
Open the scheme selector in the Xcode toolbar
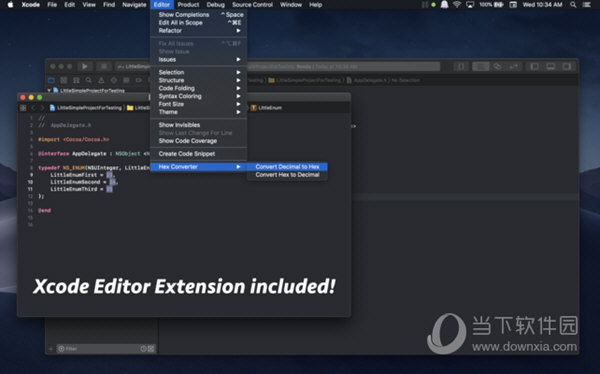click(132, 67)
